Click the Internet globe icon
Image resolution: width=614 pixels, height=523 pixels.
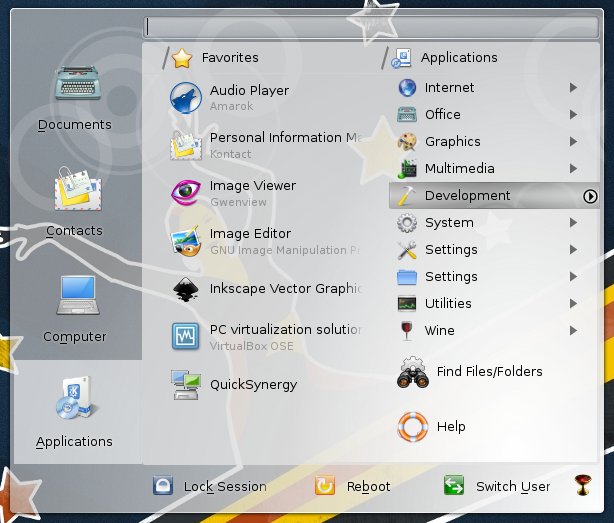coord(407,87)
